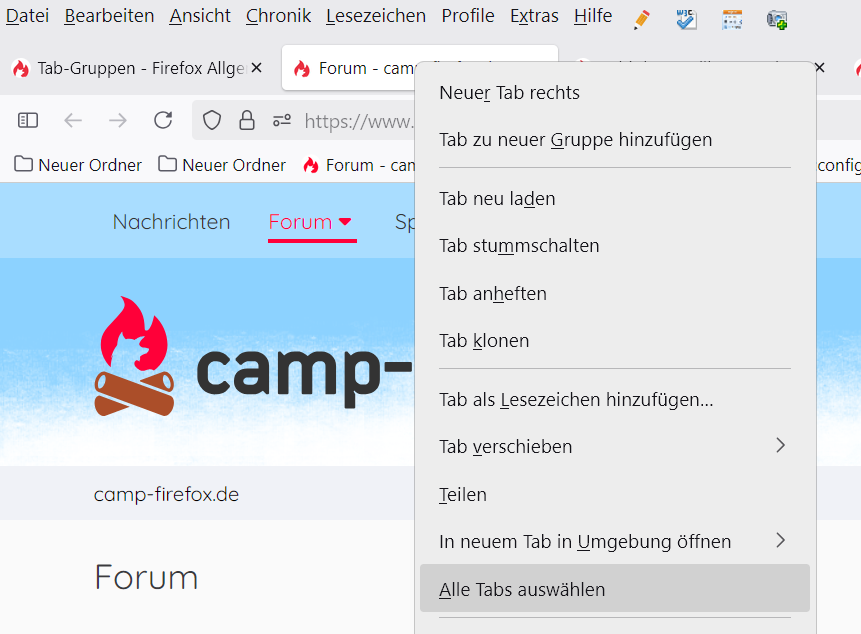Click the padlock site security icon
The height and width of the screenshot is (634, 861).
point(247,120)
